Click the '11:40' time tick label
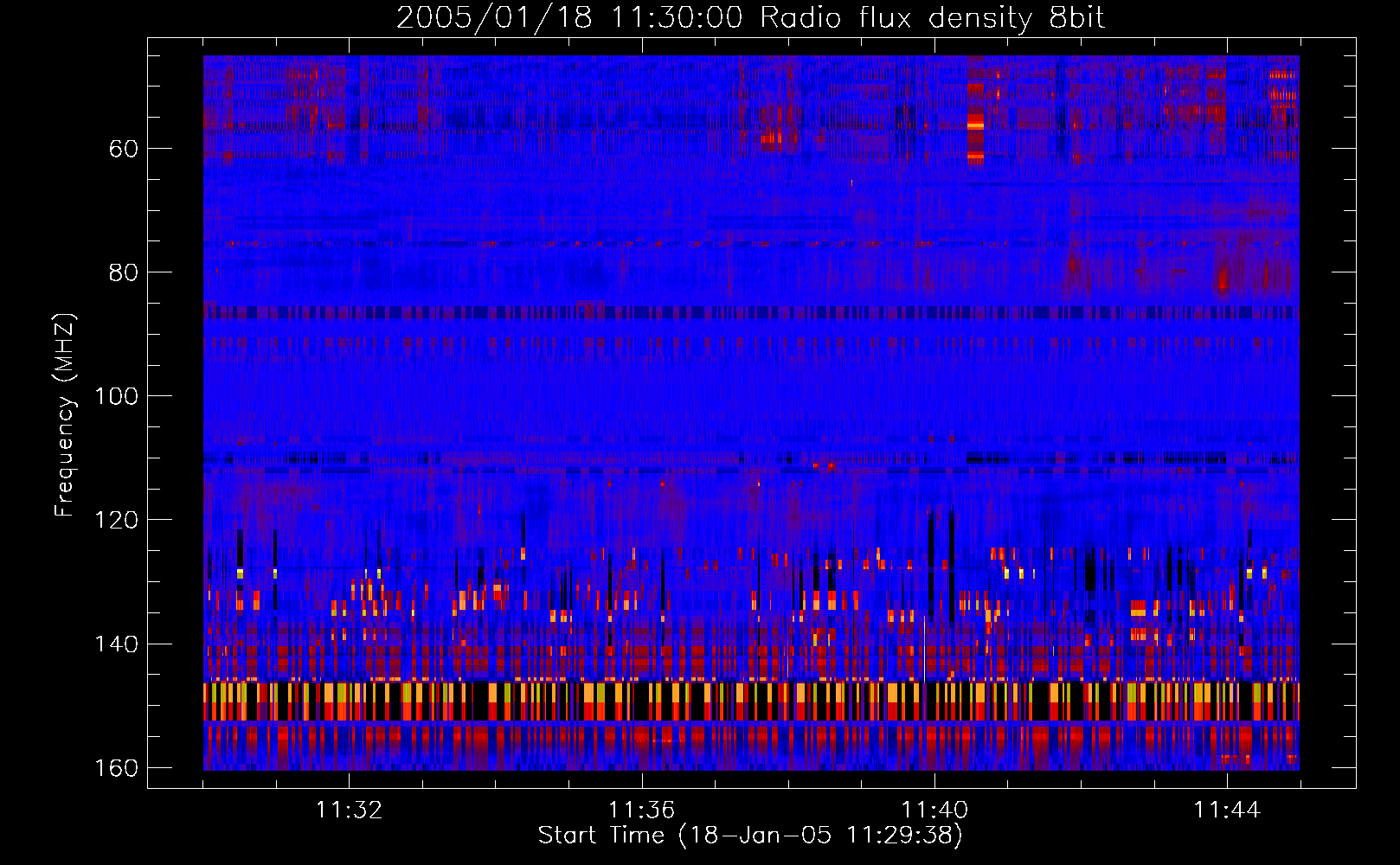The image size is (1400, 865). (934, 810)
